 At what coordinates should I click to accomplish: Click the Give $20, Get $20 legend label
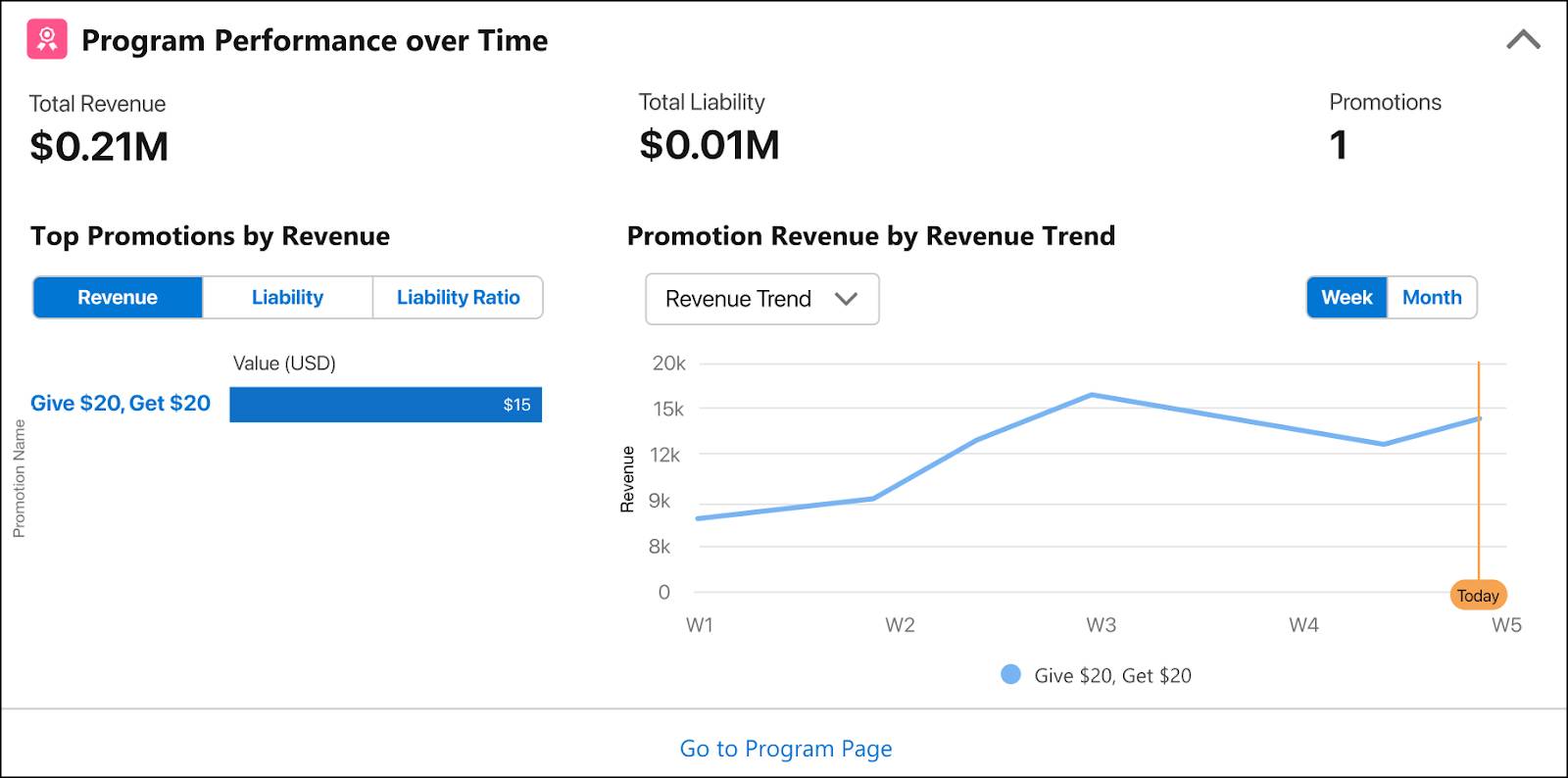[x=1112, y=675]
